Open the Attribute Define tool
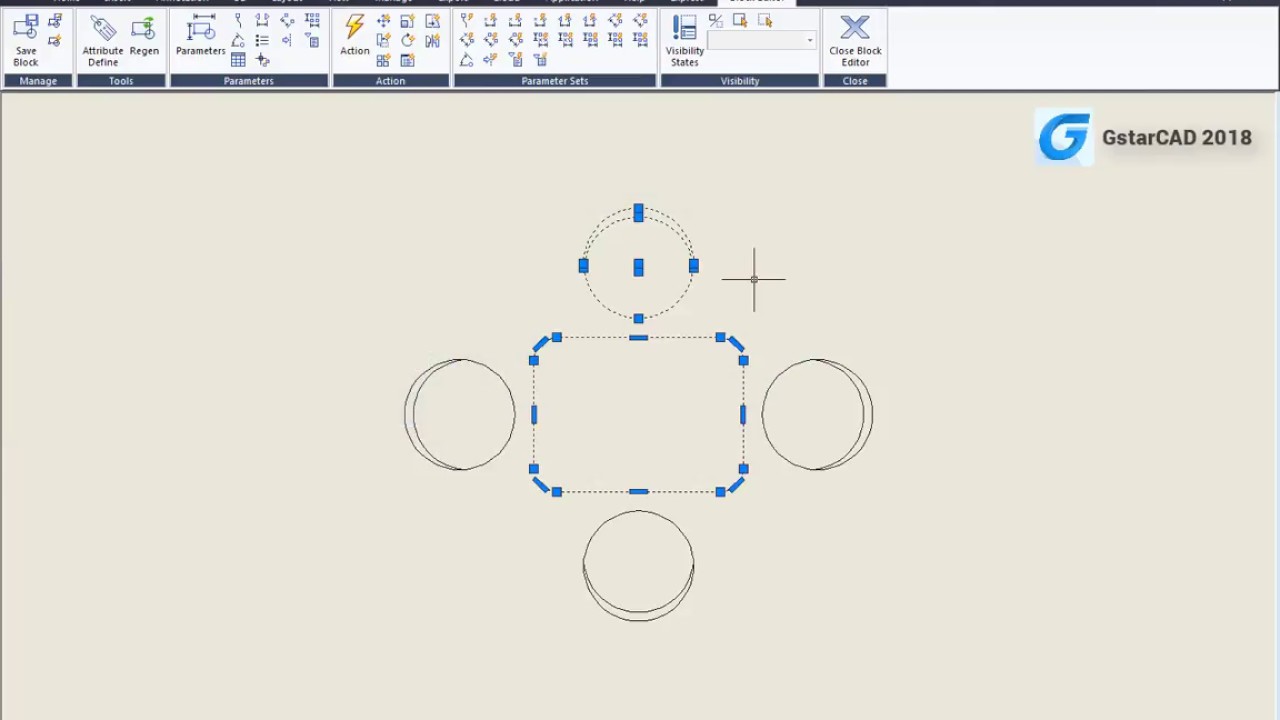 coord(103,41)
